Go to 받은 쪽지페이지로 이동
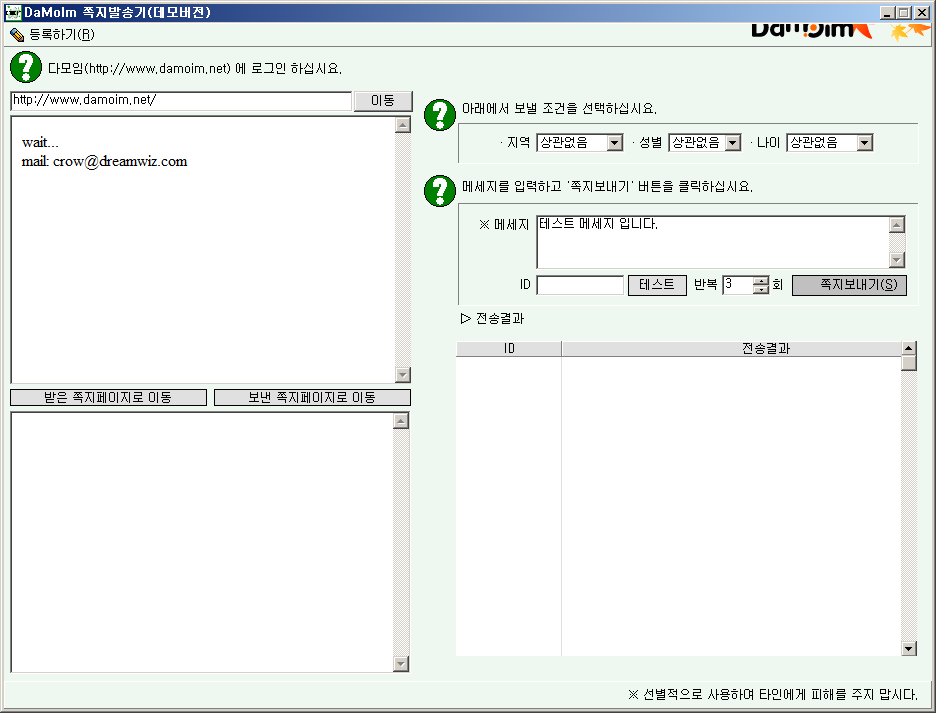The width and height of the screenshot is (936, 713). click(x=108, y=398)
